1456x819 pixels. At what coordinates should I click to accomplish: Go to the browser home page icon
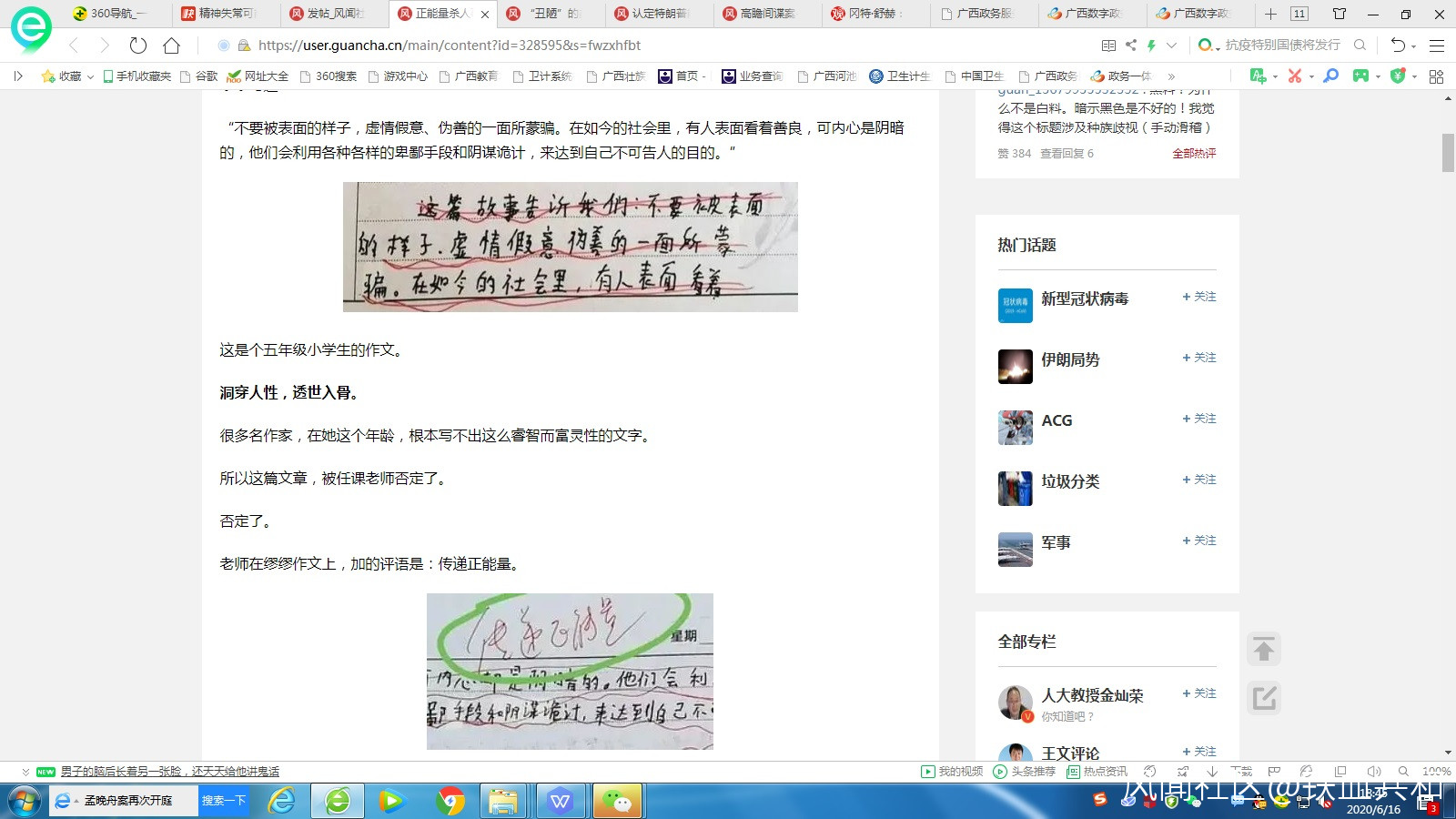tap(171, 45)
